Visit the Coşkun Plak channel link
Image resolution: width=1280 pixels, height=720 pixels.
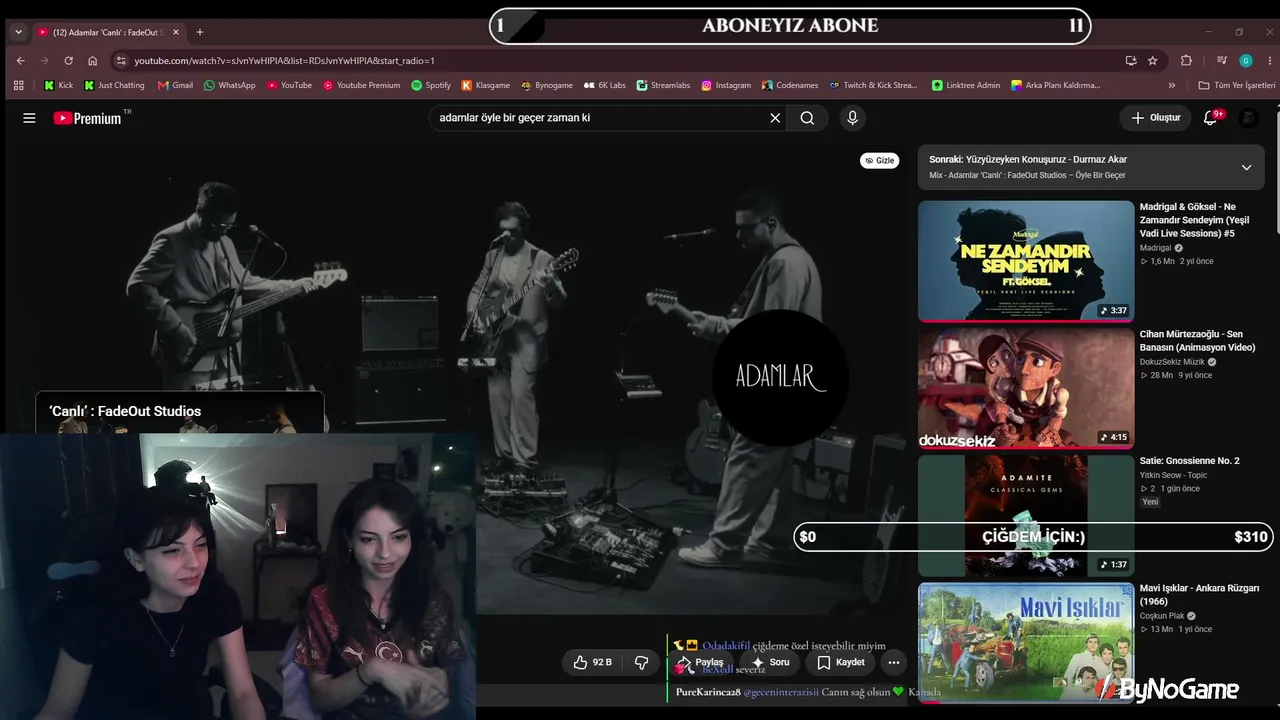click(x=1162, y=616)
